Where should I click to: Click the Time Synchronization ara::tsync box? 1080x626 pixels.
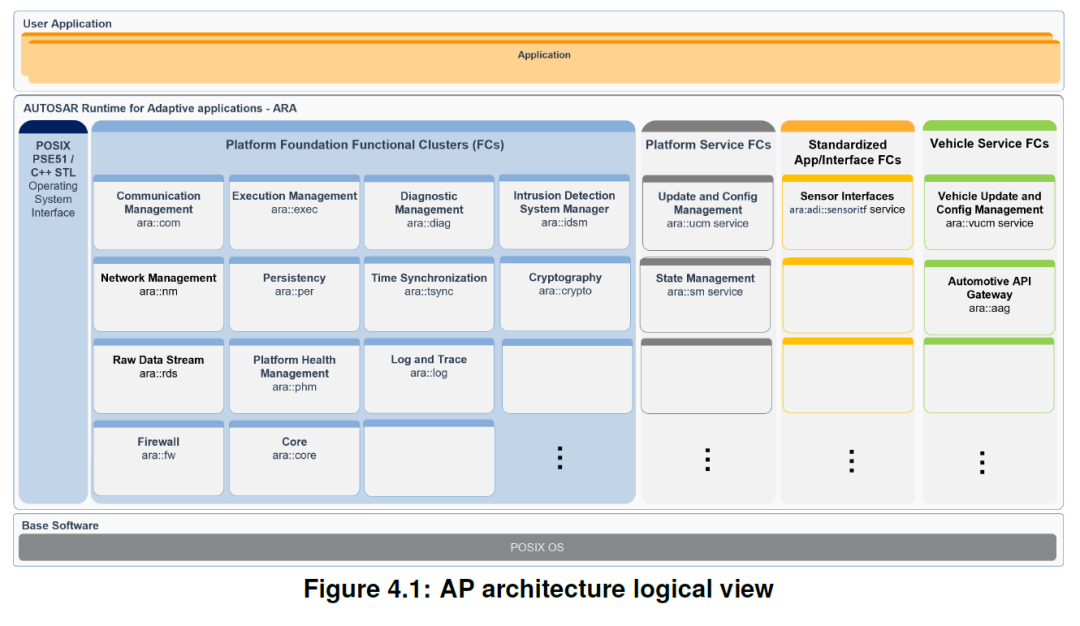(429, 294)
